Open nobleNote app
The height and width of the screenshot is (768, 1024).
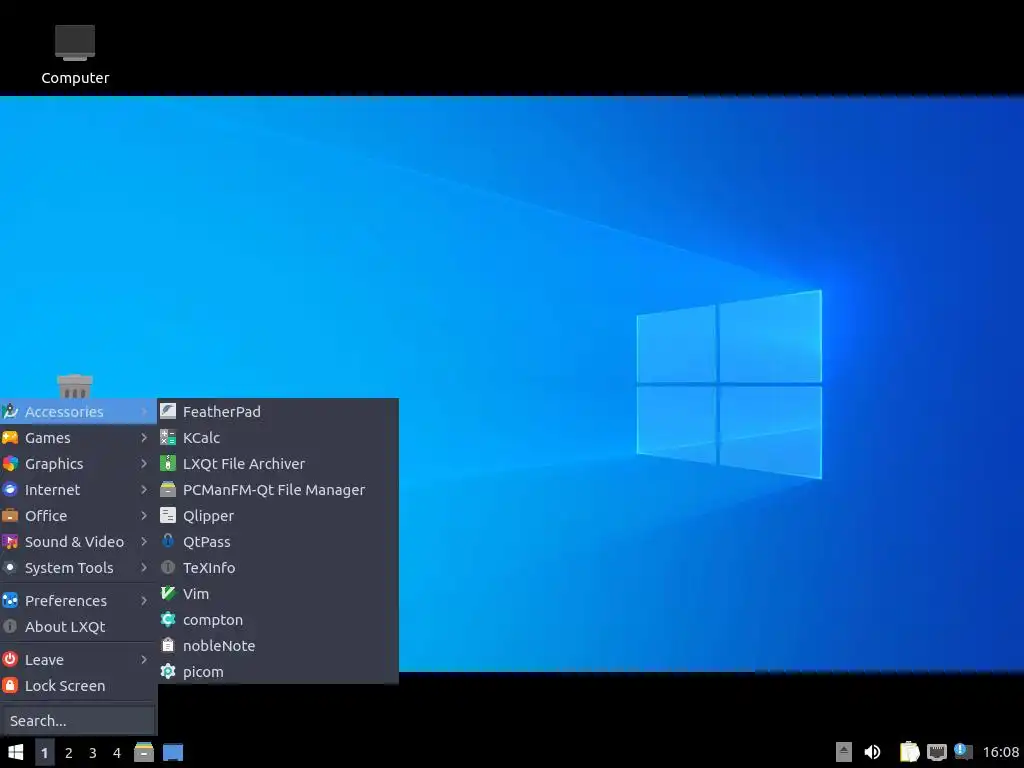pyautogui.click(x=278, y=646)
